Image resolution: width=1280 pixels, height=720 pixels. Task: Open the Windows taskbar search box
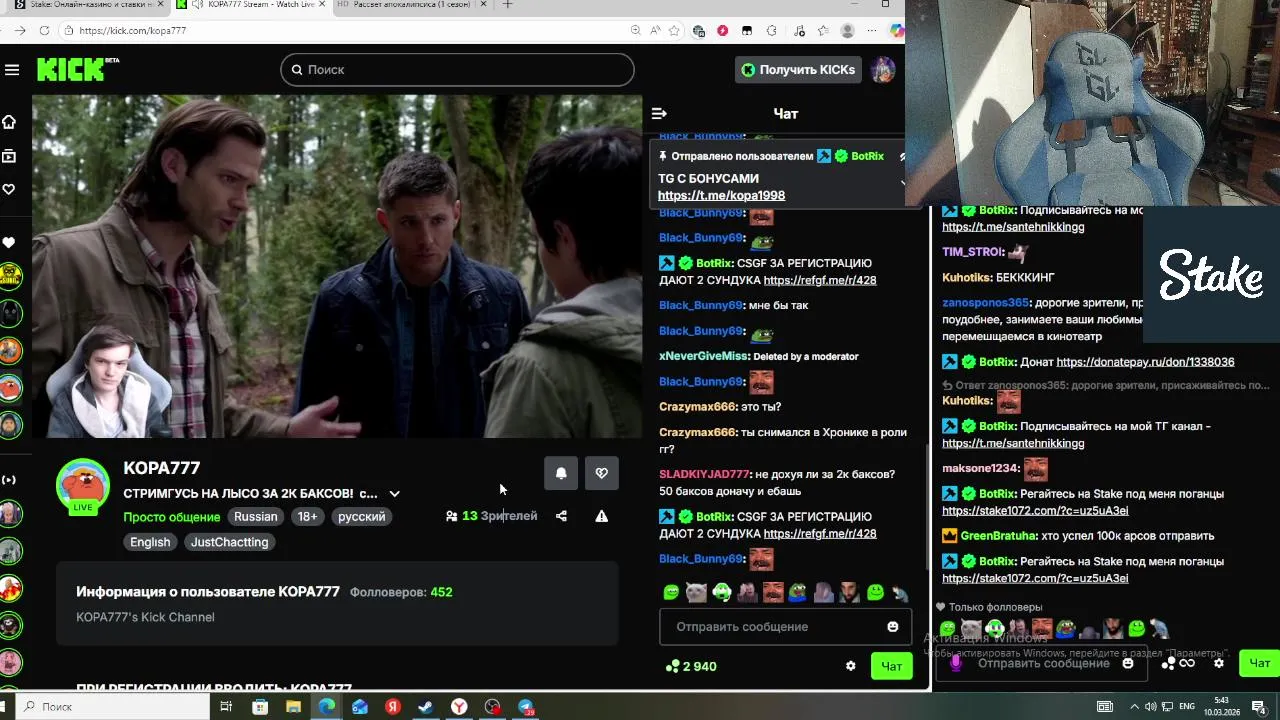pyautogui.click(x=115, y=707)
